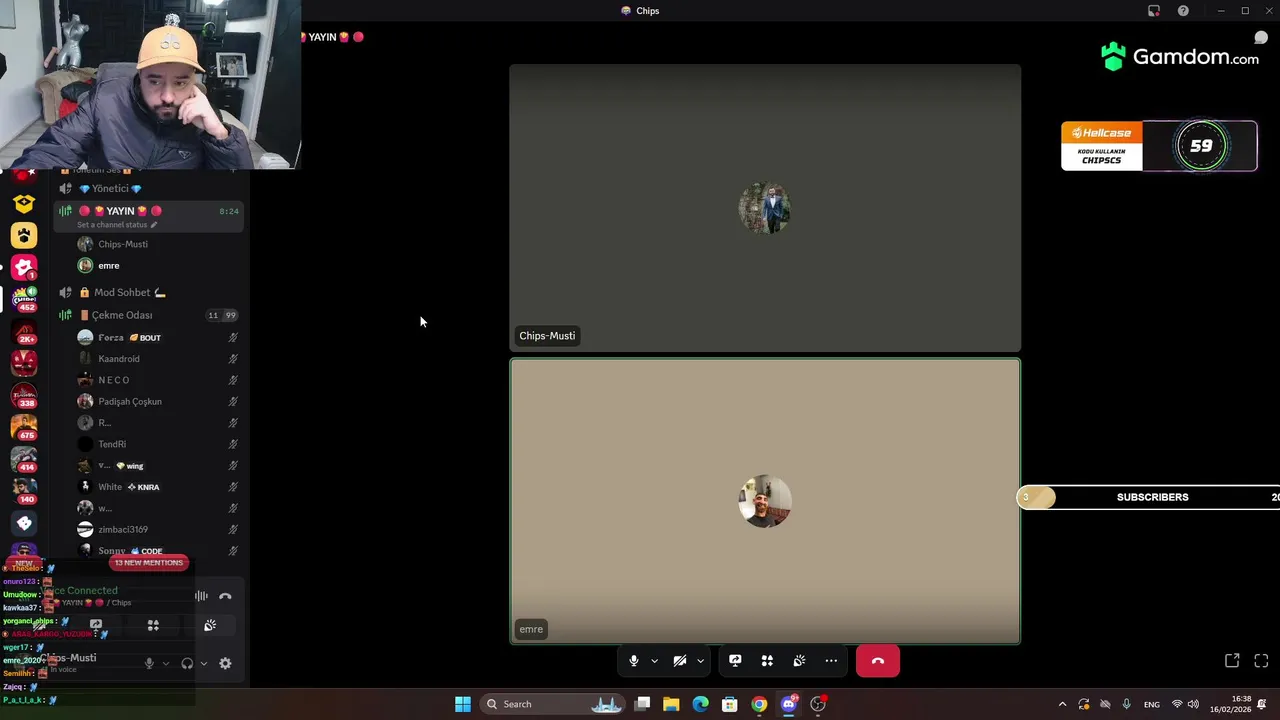The width and height of the screenshot is (1280, 720).
Task: Open Mod Sohbet locked voice channel
Action: 148,292
